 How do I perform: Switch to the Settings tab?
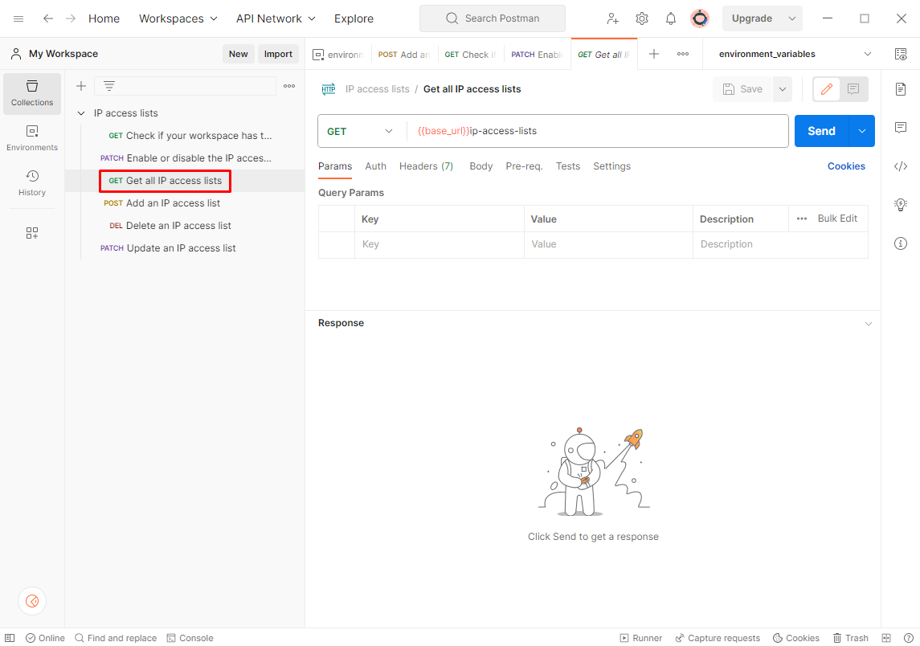point(611,166)
